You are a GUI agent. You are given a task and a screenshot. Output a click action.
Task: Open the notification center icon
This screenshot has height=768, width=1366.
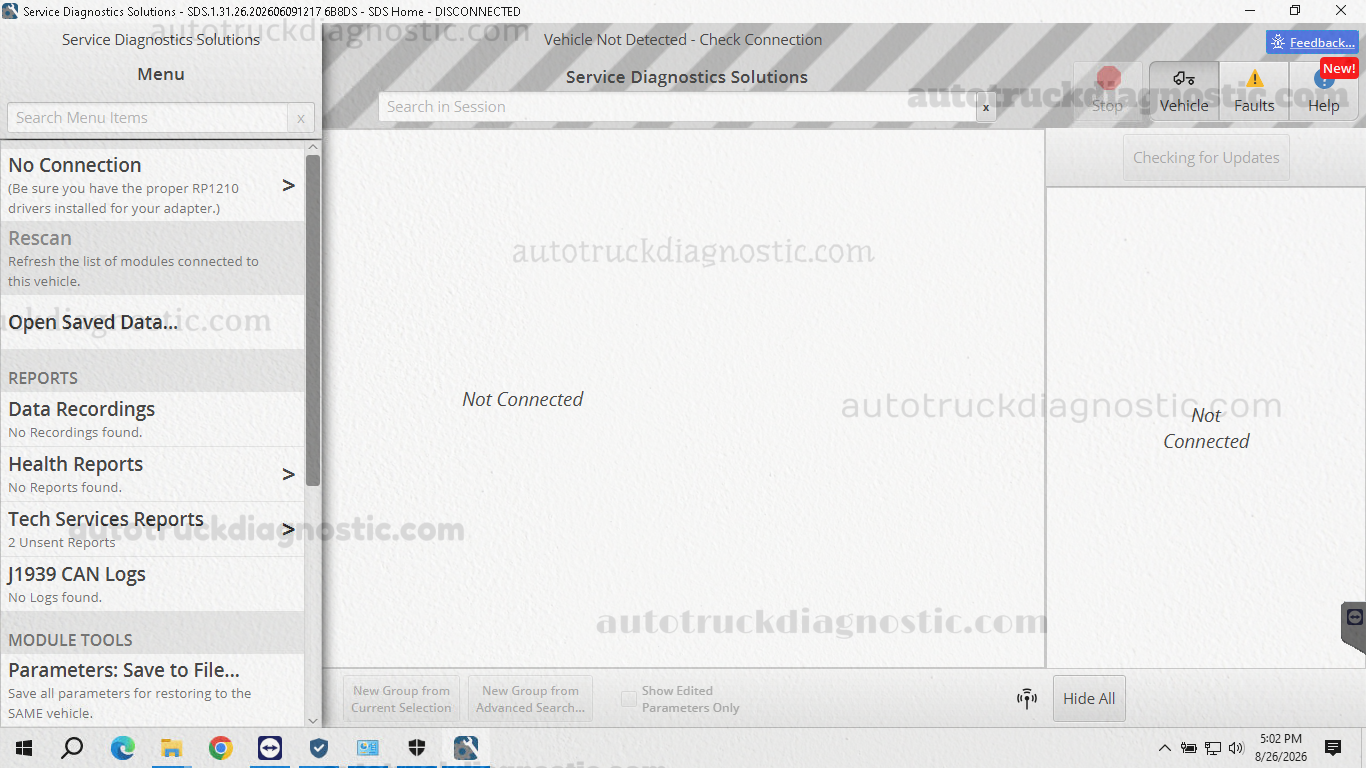click(1332, 748)
